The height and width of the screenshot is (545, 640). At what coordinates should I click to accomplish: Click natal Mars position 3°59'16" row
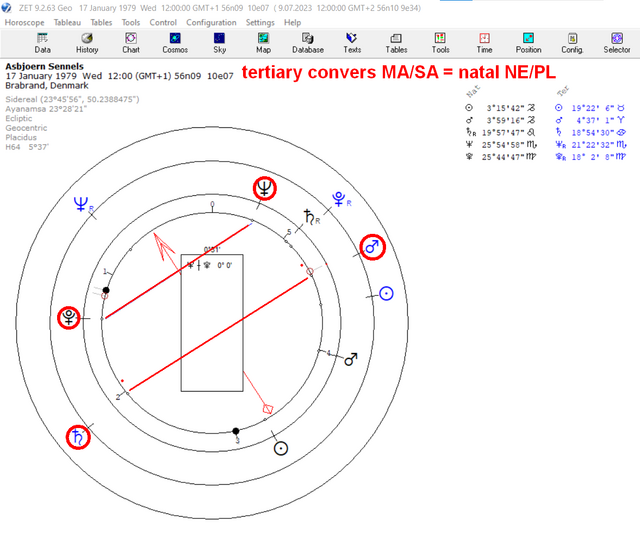coord(500,120)
